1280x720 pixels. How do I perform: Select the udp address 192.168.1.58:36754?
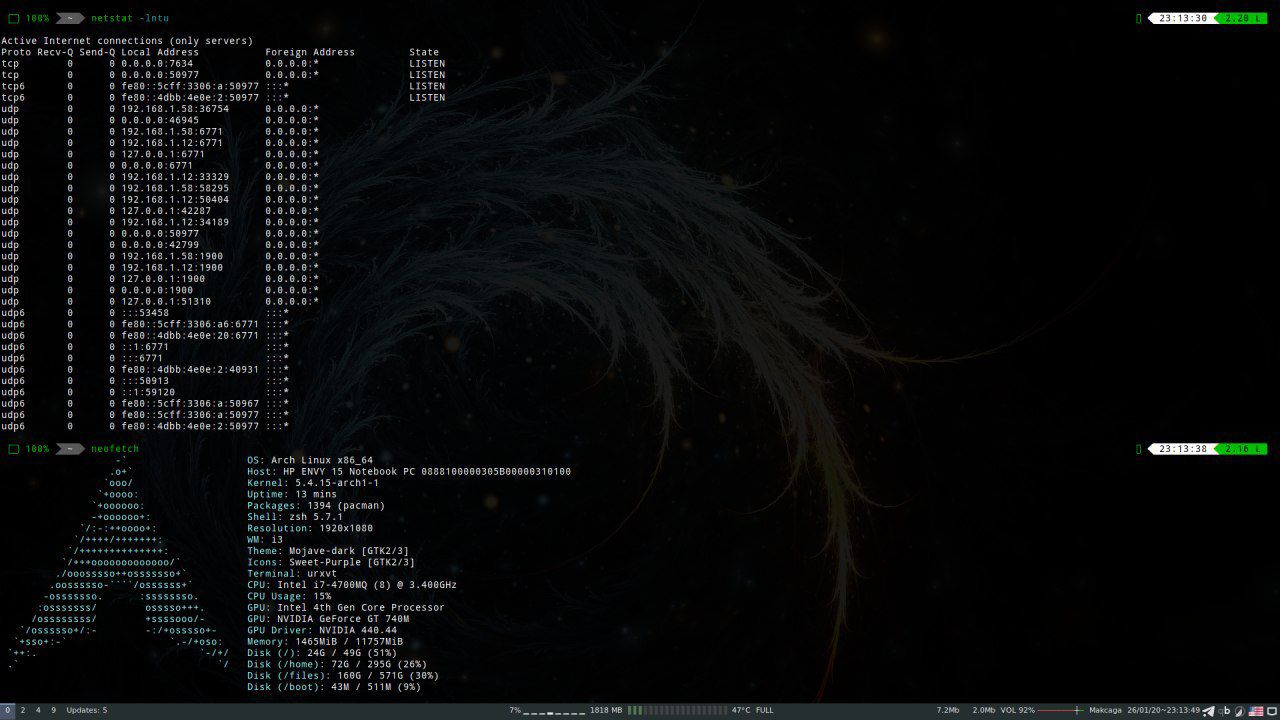(175, 109)
